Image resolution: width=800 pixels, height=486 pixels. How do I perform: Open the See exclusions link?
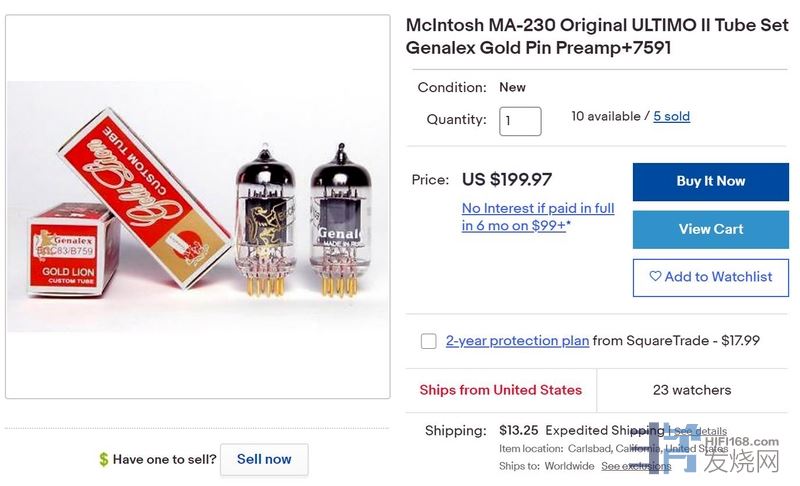coord(636,466)
